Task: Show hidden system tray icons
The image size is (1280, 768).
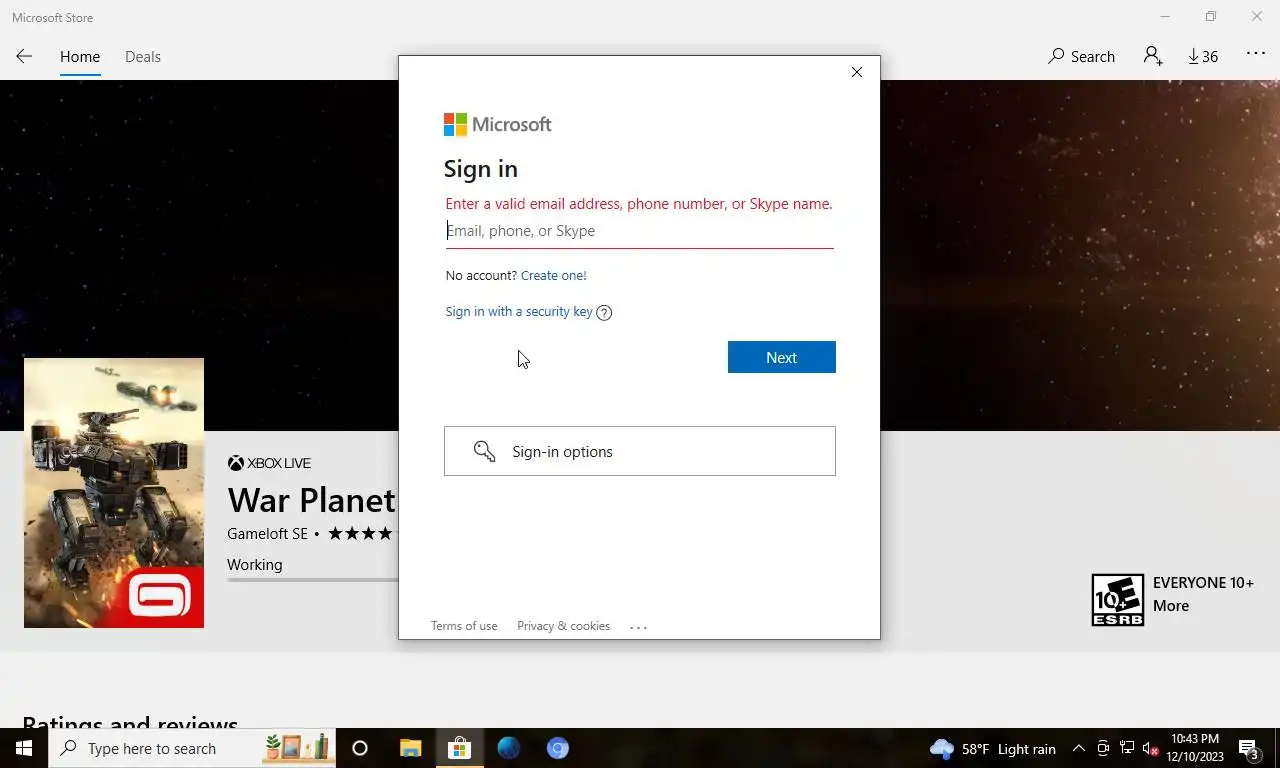Action: click(x=1079, y=748)
